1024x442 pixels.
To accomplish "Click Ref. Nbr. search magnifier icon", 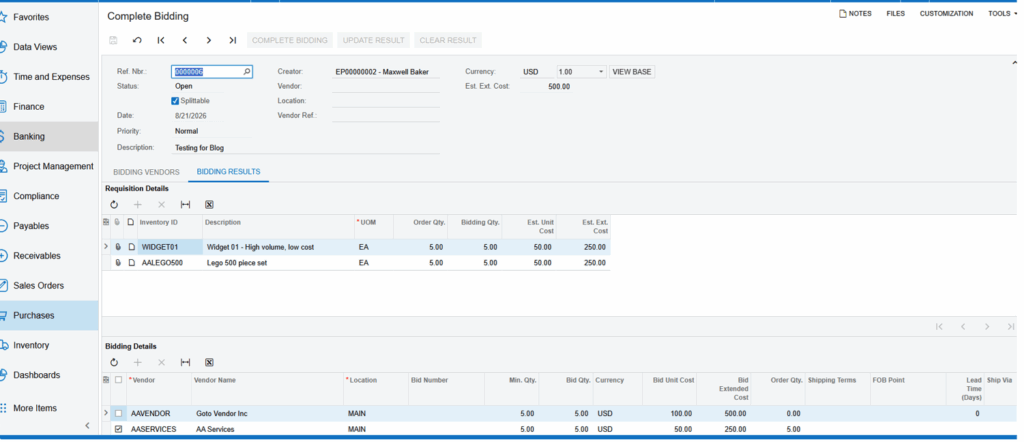I will 247,72.
